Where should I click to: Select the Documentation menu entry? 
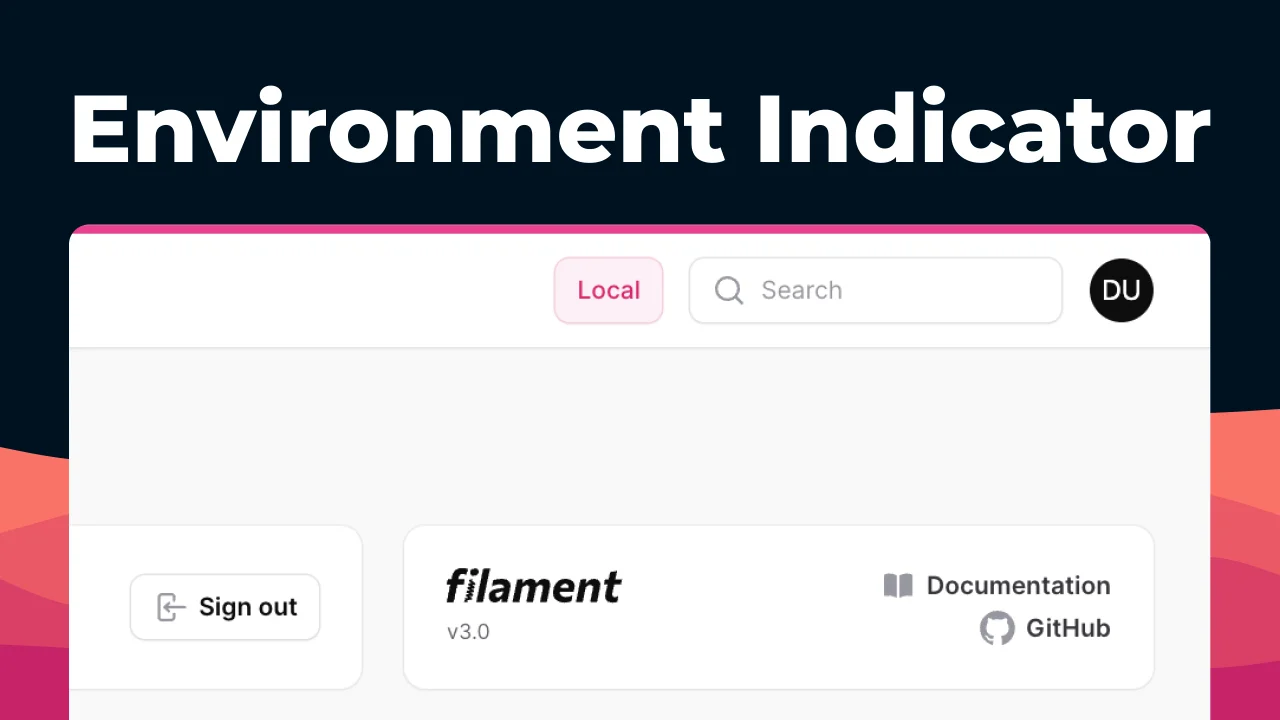(1018, 585)
